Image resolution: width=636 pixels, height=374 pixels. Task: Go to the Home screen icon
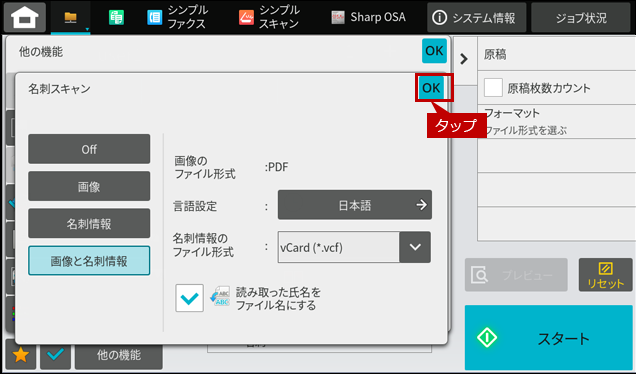click(x=24, y=17)
